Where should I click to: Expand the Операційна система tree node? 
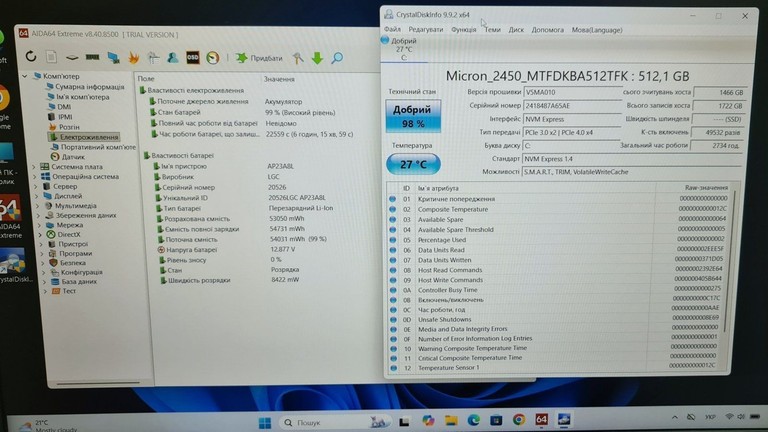pyautogui.click(x=35, y=176)
